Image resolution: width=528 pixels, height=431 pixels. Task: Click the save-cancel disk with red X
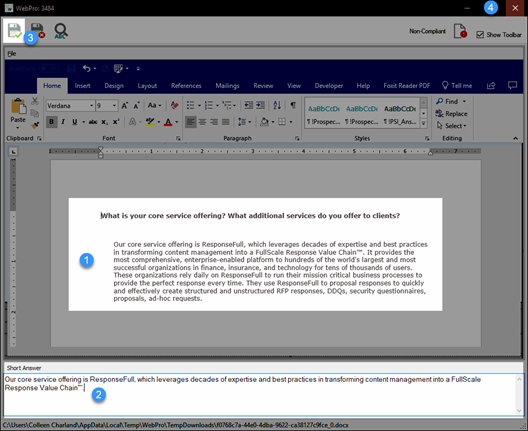click(37, 31)
